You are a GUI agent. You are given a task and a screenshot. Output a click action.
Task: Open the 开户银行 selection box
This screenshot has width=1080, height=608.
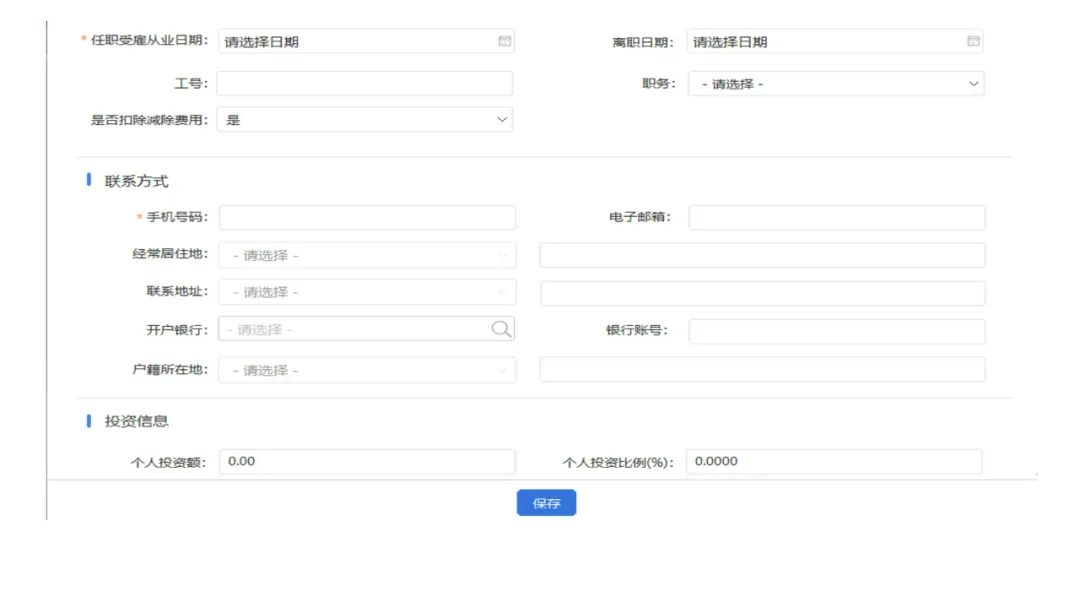pos(366,329)
